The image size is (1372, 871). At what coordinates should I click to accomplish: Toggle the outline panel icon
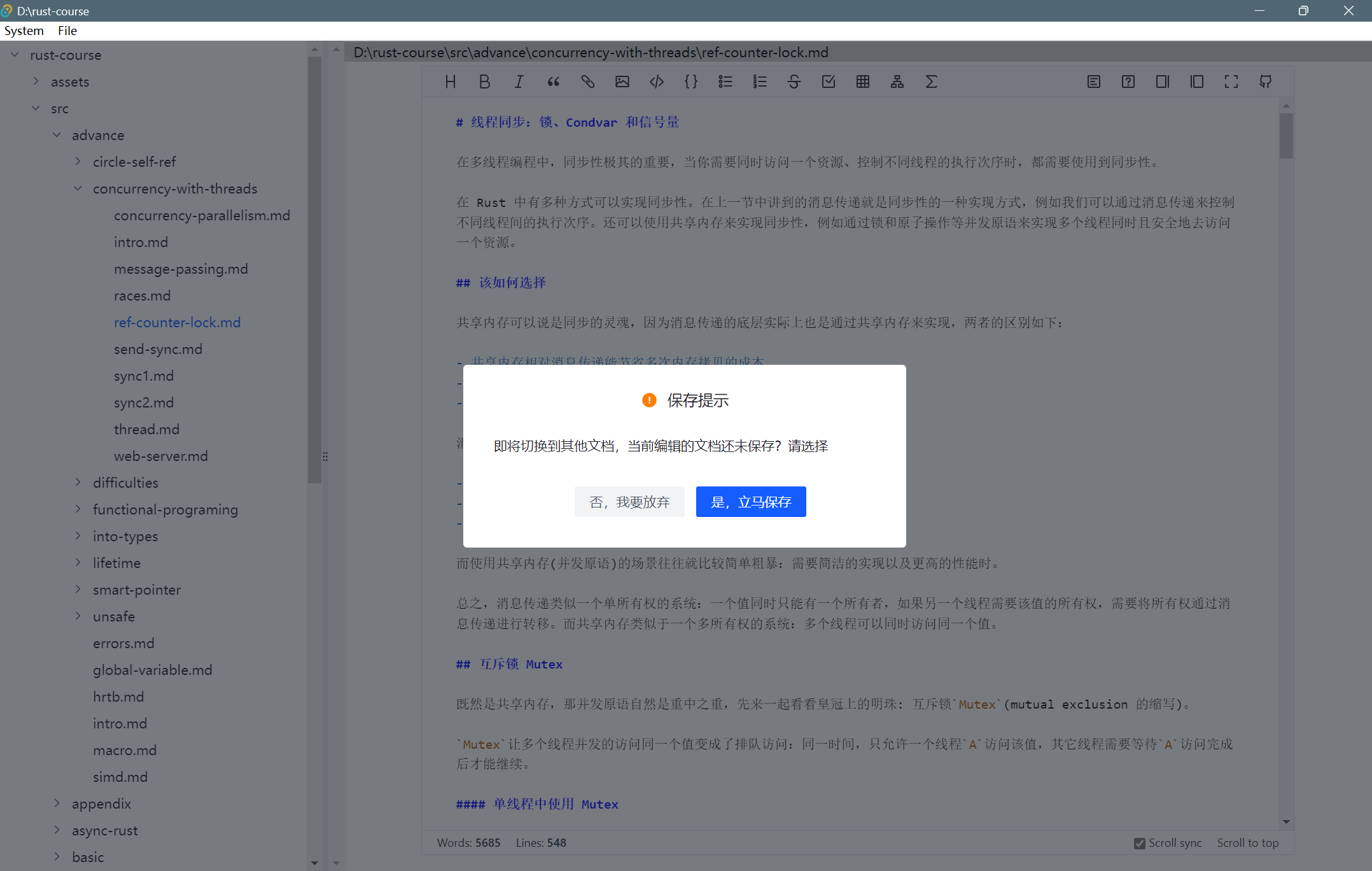pyautogui.click(x=1094, y=81)
